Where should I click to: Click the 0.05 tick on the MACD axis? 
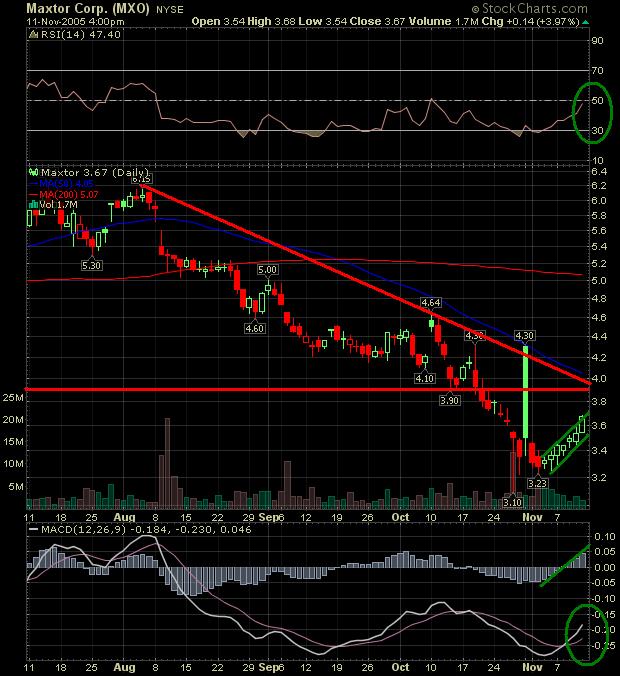click(605, 551)
